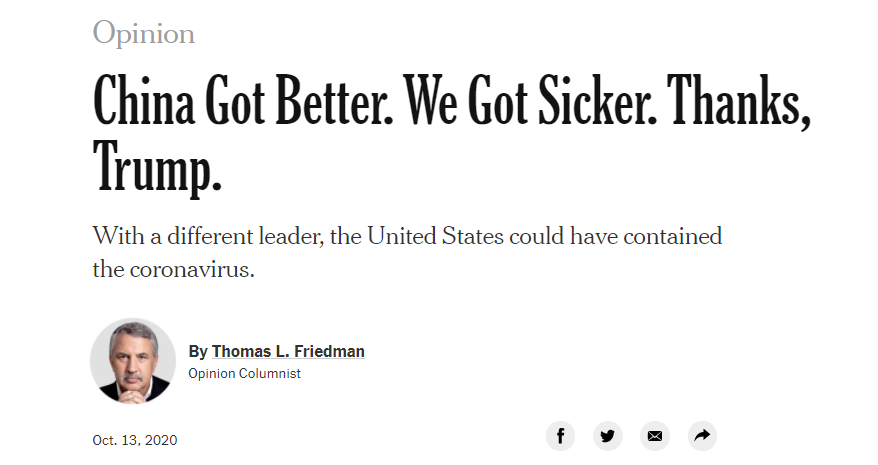Visit the Thomas L. Friedman author link
The height and width of the screenshot is (465, 878).
click(288, 351)
